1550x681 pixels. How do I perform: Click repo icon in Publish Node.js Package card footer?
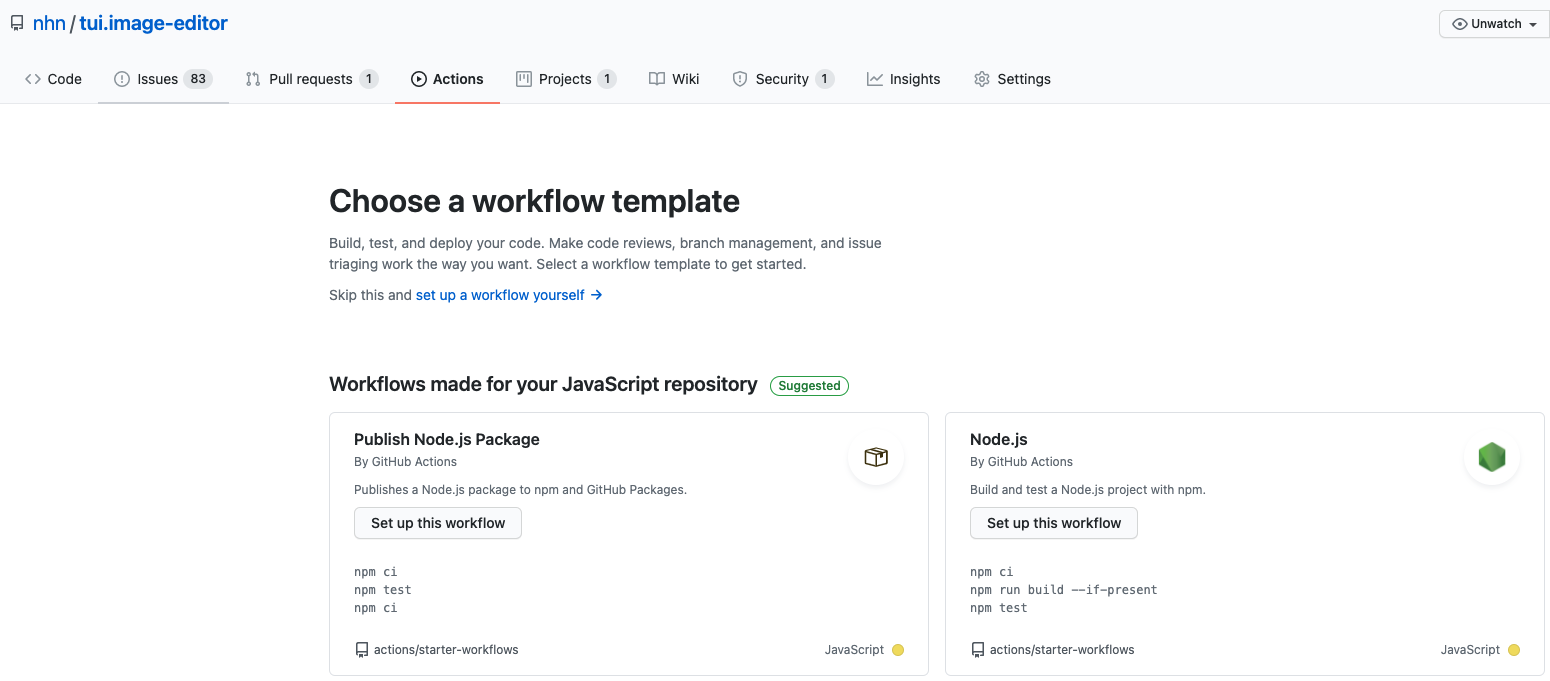tap(362, 650)
